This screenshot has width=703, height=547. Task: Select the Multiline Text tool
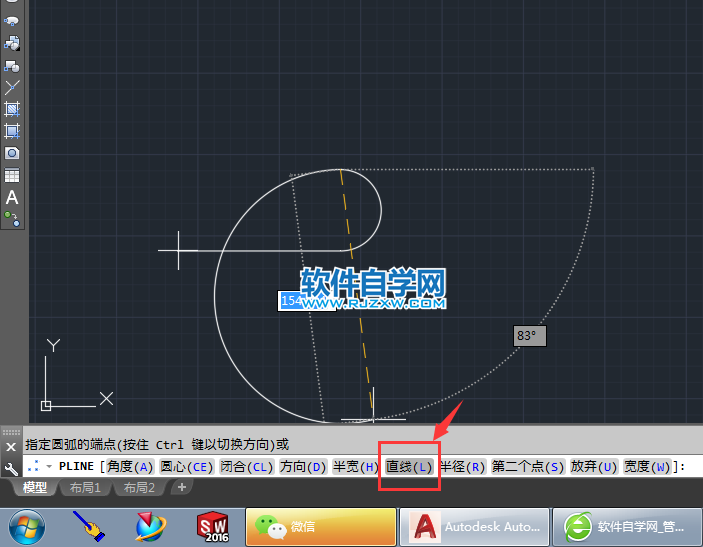12,197
